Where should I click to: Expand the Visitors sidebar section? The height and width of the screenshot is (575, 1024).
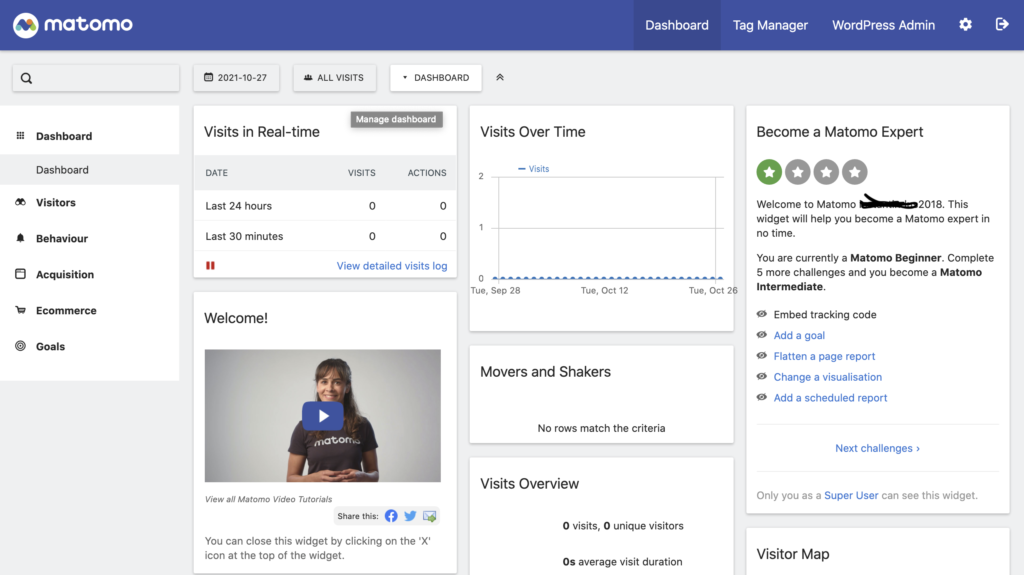(56, 203)
